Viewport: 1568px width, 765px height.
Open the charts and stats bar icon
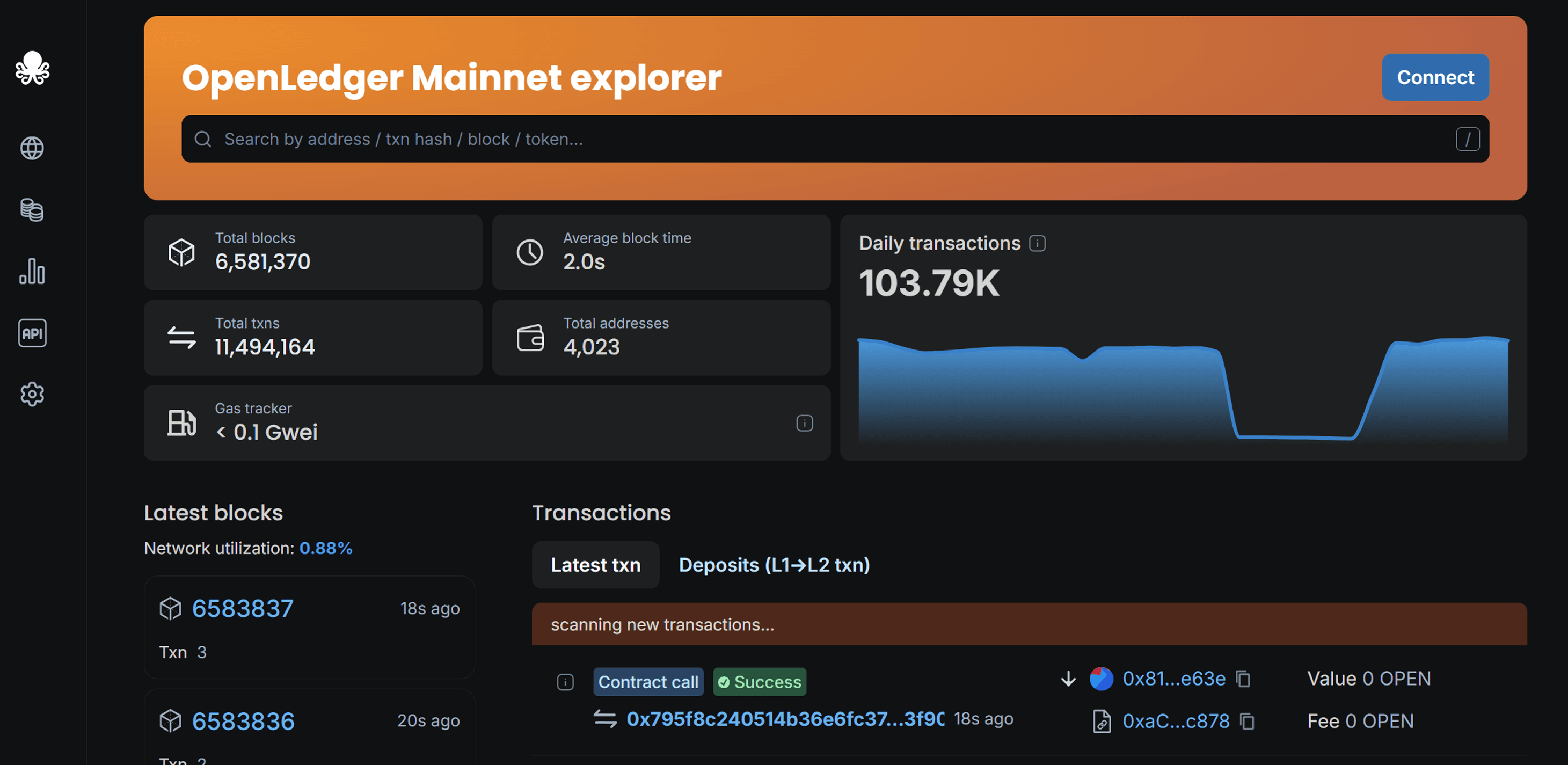pyautogui.click(x=32, y=272)
